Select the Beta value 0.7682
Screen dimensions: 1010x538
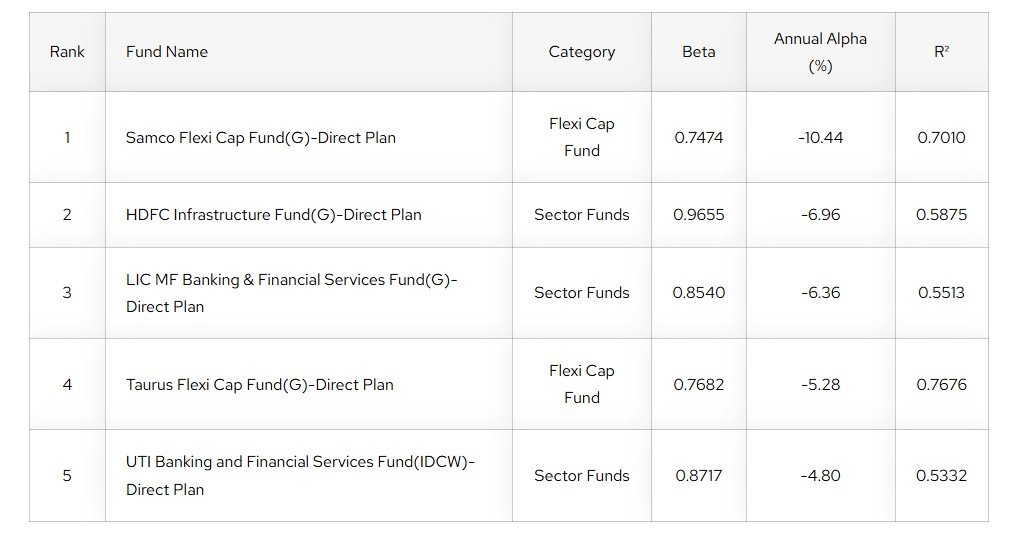point(698,385)
